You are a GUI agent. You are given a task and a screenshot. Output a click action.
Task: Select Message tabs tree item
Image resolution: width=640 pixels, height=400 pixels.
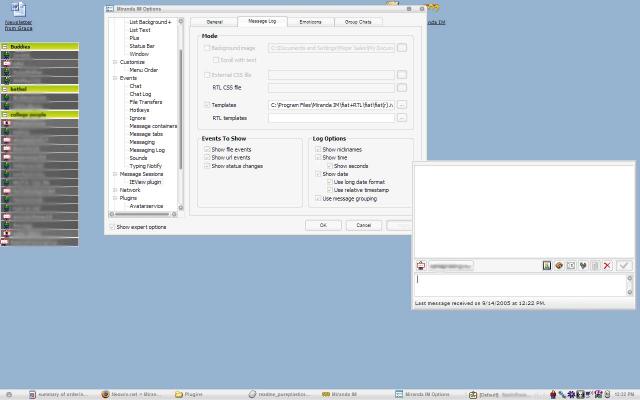click(146, 134)
